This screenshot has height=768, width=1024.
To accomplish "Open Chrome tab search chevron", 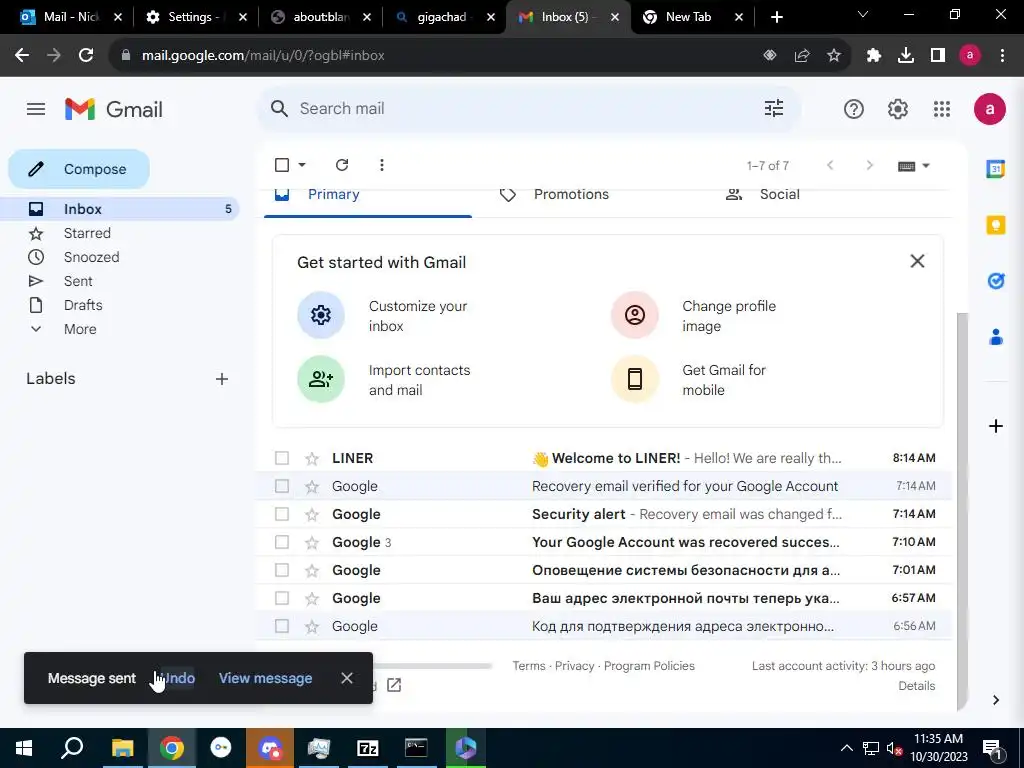I will [x=863, y=14].
